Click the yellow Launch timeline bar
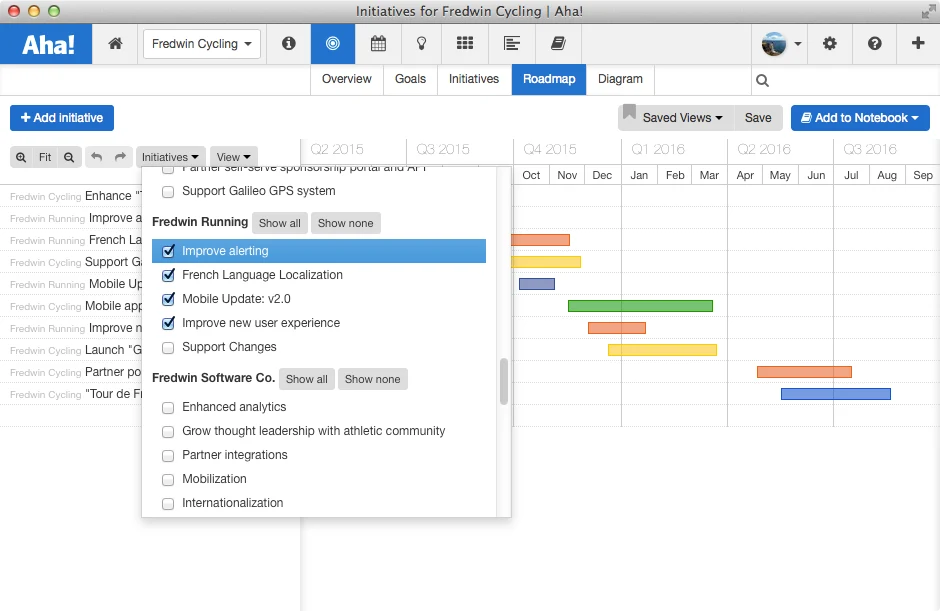The height and width of the screenshot is (611, 940). pos(662,350)
